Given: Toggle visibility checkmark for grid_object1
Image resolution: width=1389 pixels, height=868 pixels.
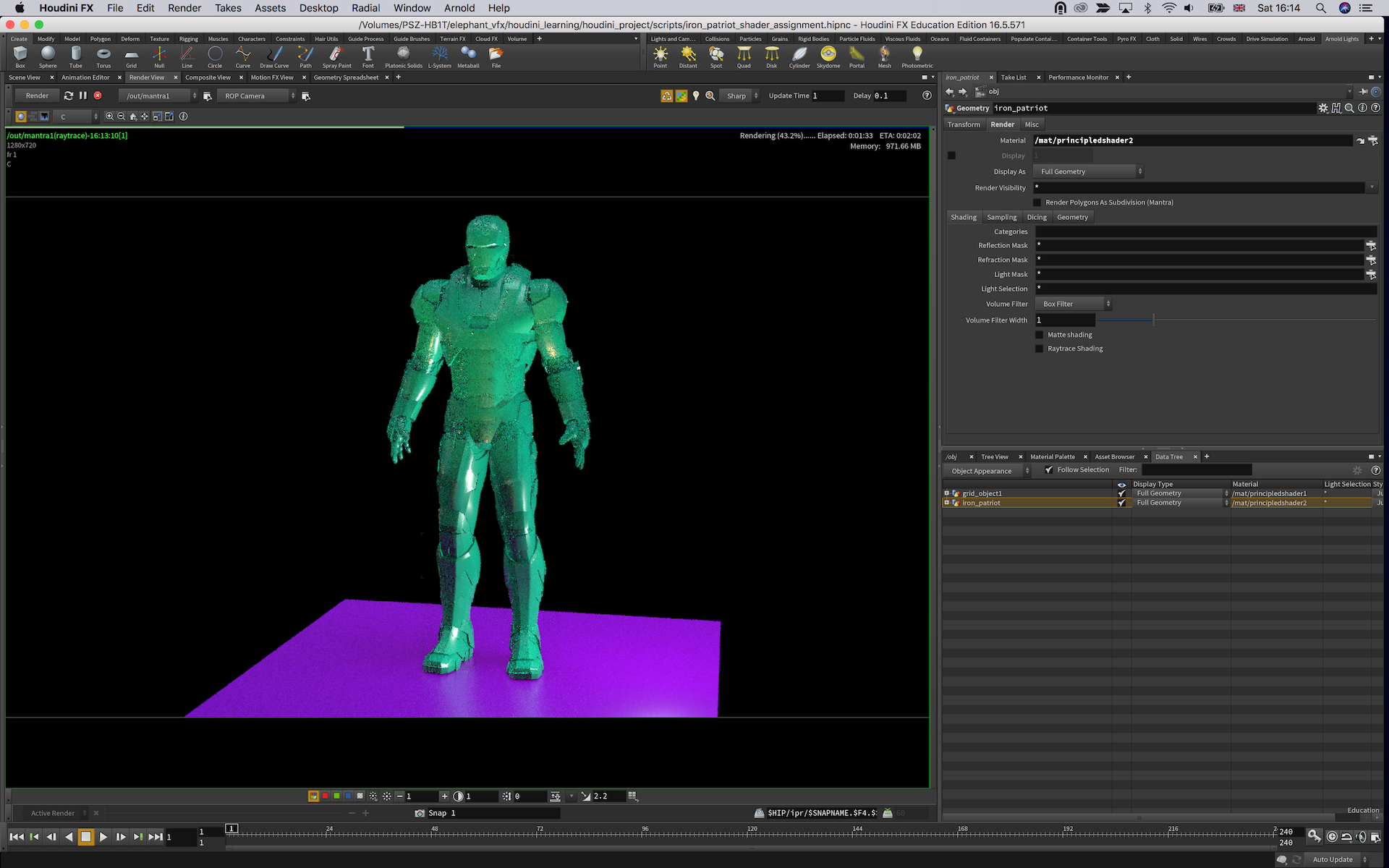Looking at the screenshot, I should [1121, 493].
